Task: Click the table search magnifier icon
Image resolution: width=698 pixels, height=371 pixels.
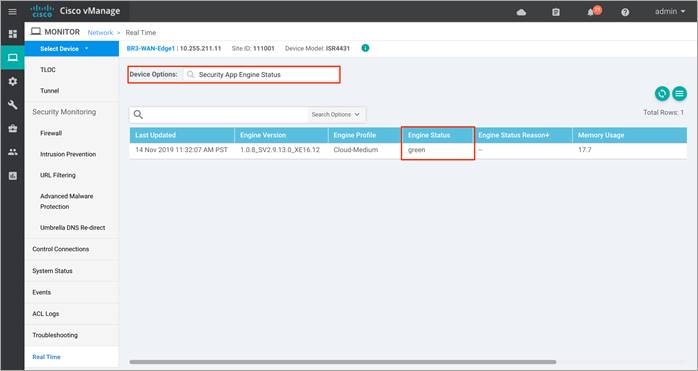Action: coord(138,114)
